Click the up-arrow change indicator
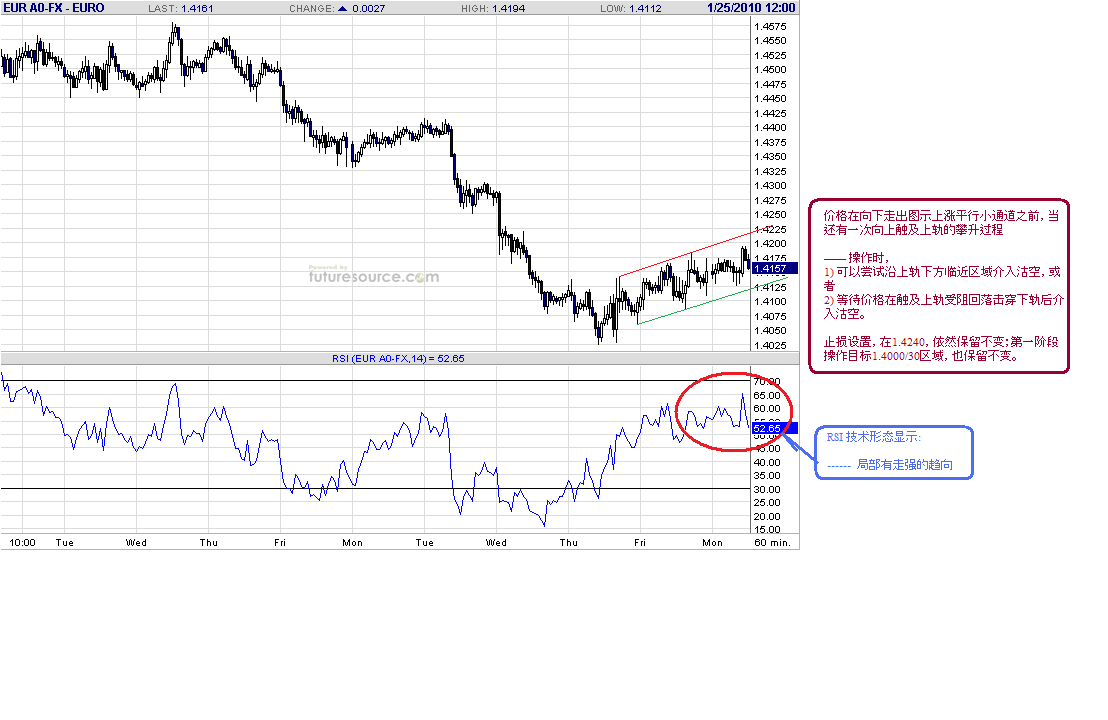The width and height of the screenshot is (1108, 720). point(343,8)
